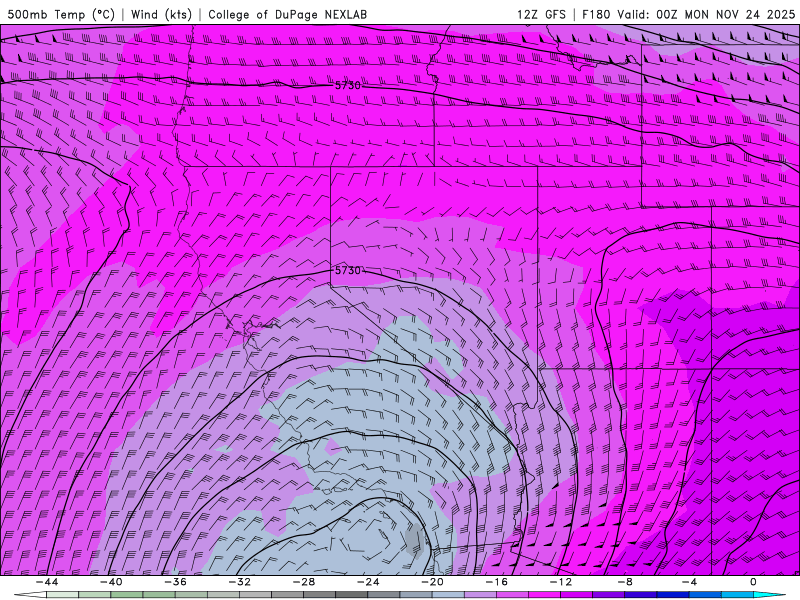The height and width of the screenshot is (600, 800).
Task: Select the "Wind (kts)" header label
Action: pos(161,14)
